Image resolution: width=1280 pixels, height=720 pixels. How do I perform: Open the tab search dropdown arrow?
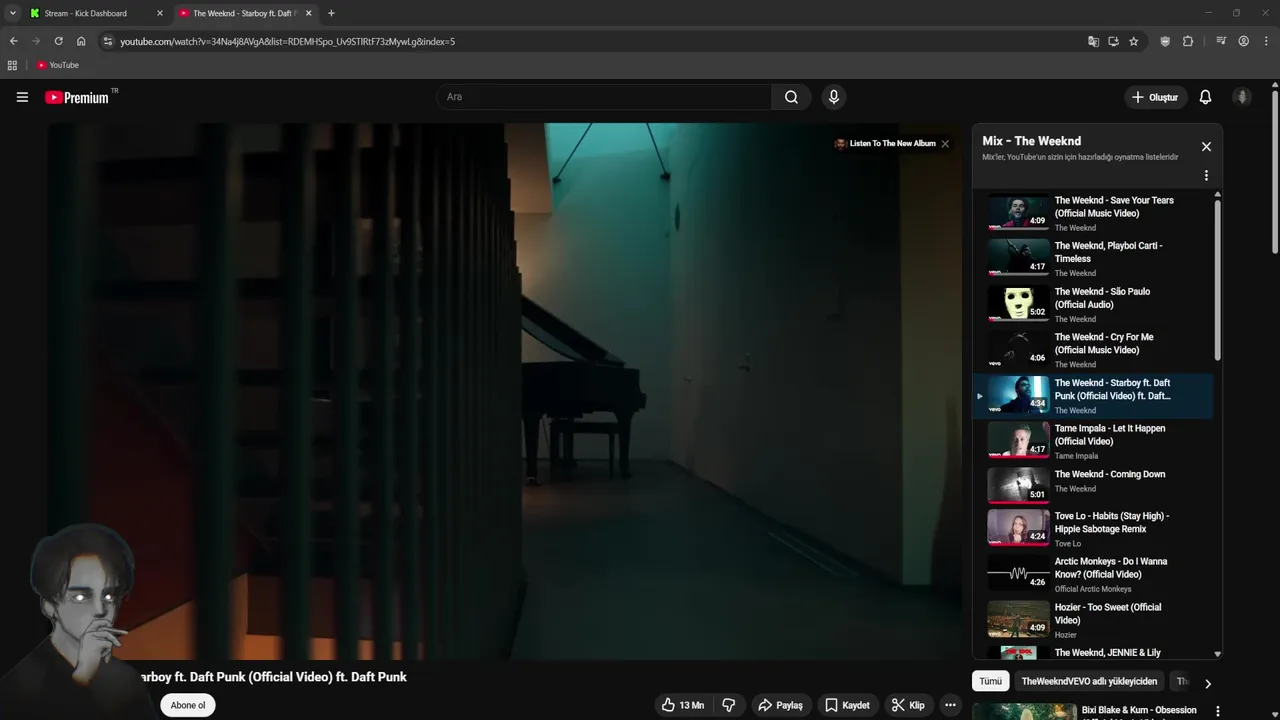click(x=12, y=13)
